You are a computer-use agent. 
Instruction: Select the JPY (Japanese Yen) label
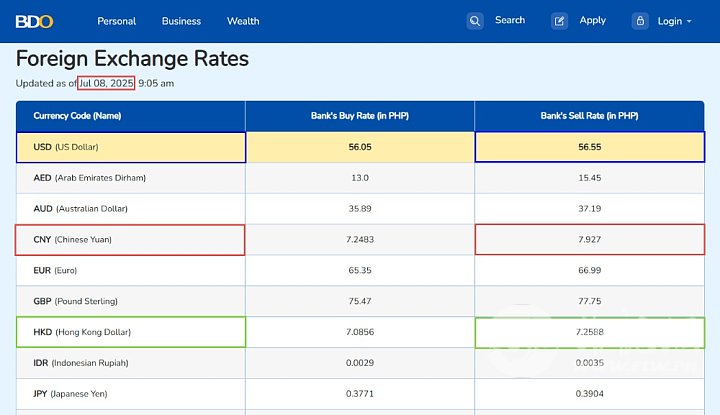(x=70, y=393)
